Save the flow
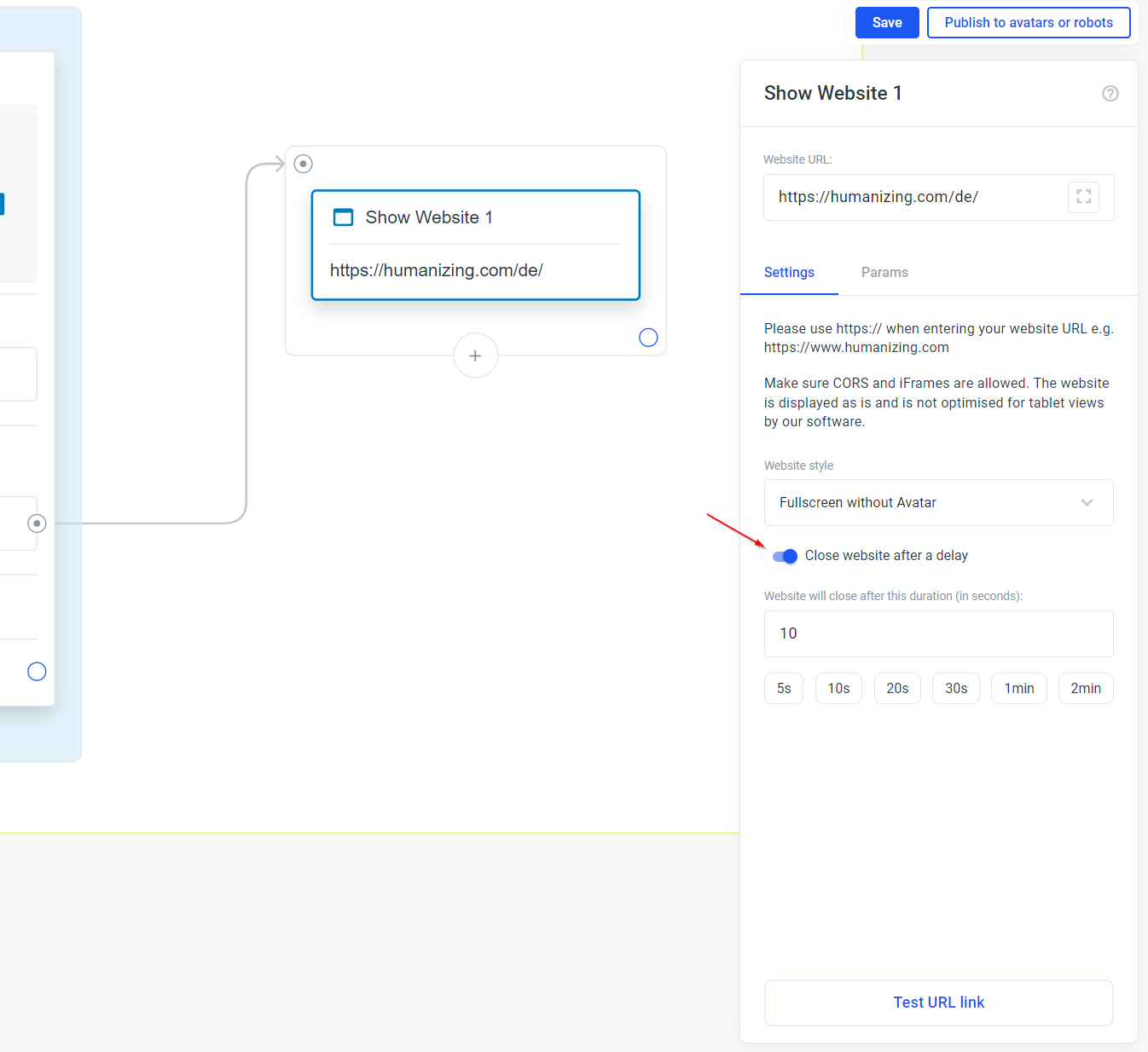The width and height of the screenshot is (1148, 1052). click(887, 23)
